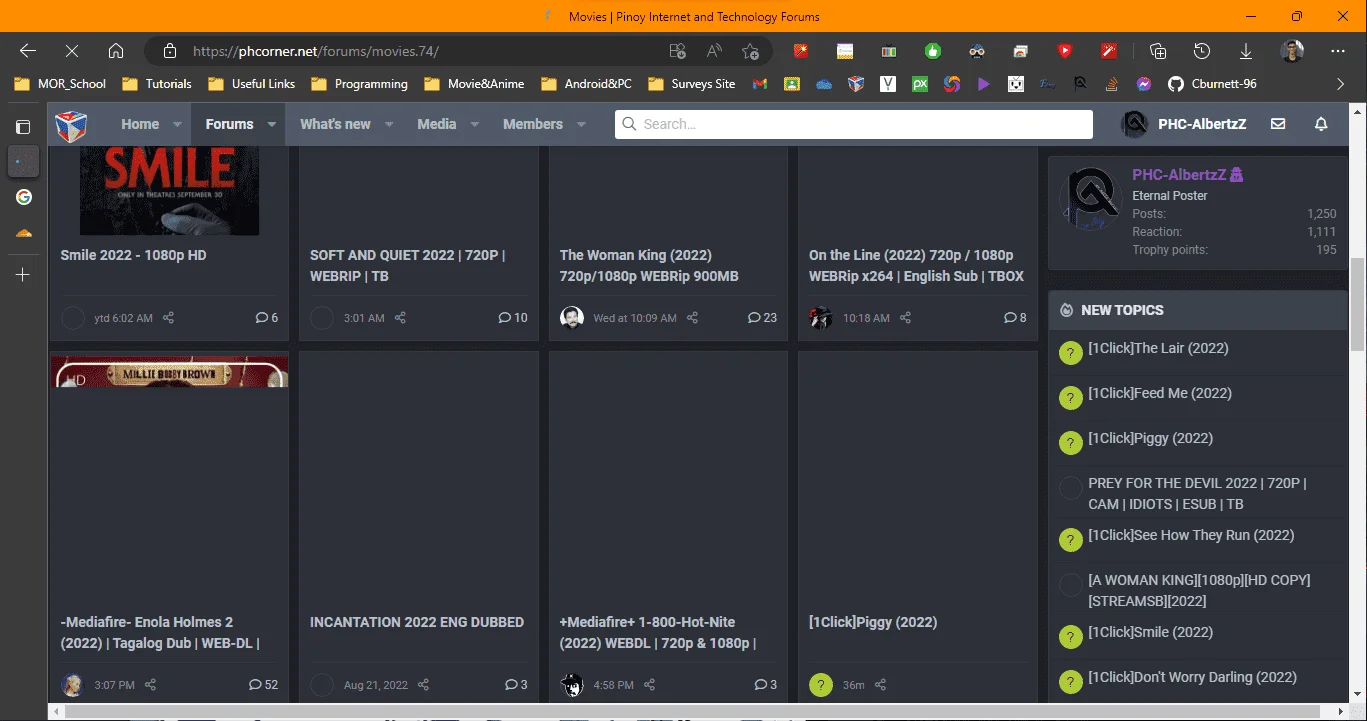Open new topic [1Click]Feed Me (2022)
Image resolution: width=1367 pixels, height=721 pixels.
(1160, 393)
